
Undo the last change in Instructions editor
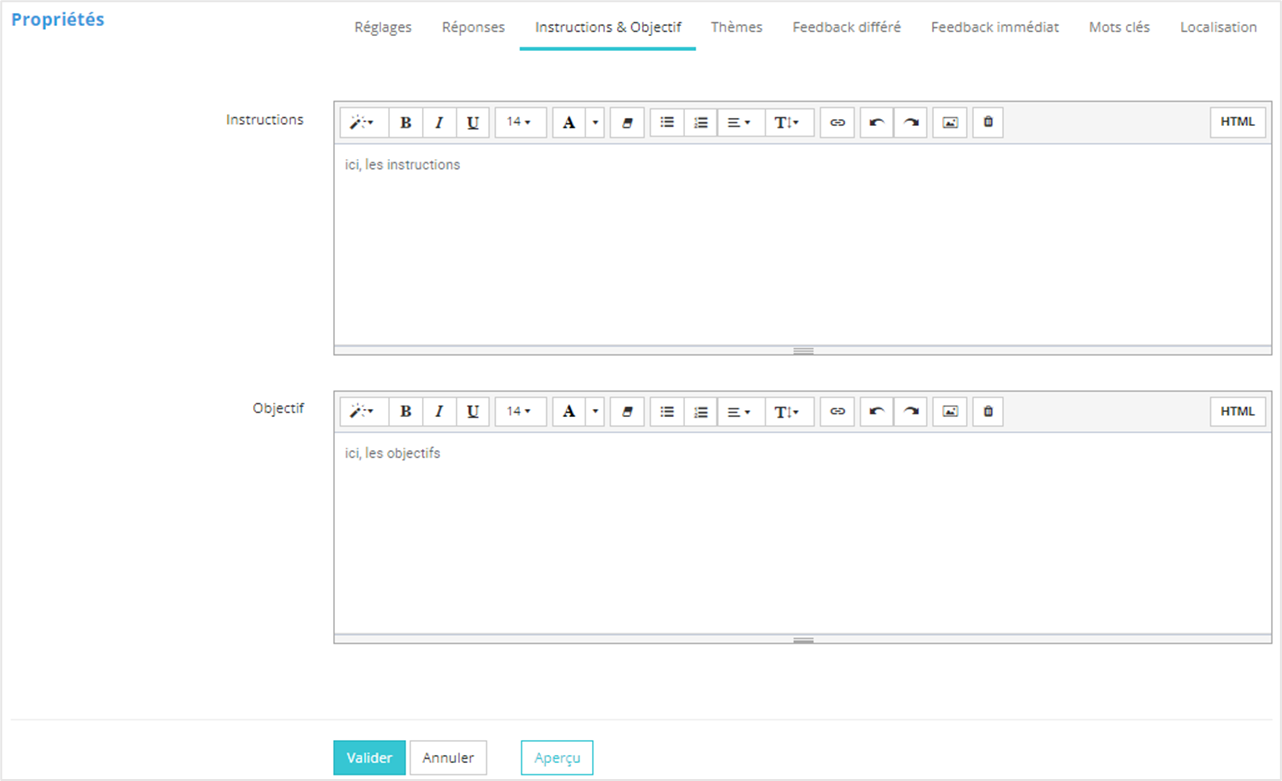(877, 123)
